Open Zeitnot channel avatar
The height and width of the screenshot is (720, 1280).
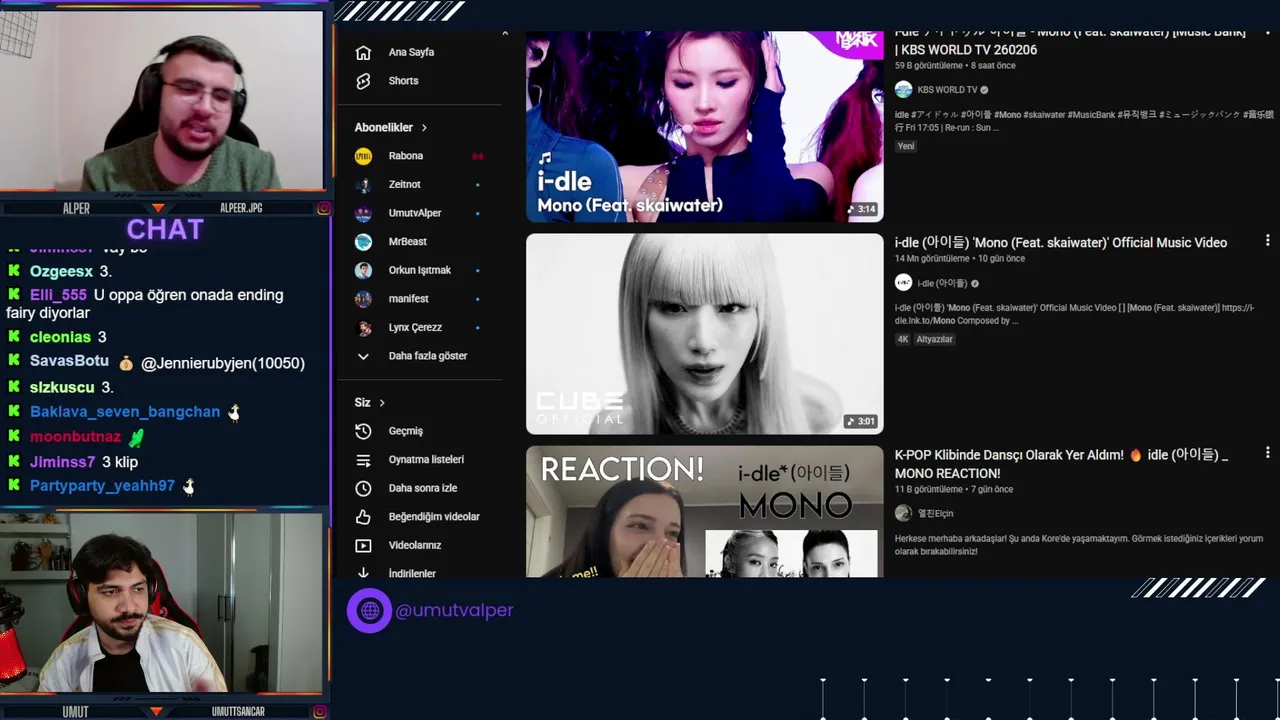(x=363, y=185)
